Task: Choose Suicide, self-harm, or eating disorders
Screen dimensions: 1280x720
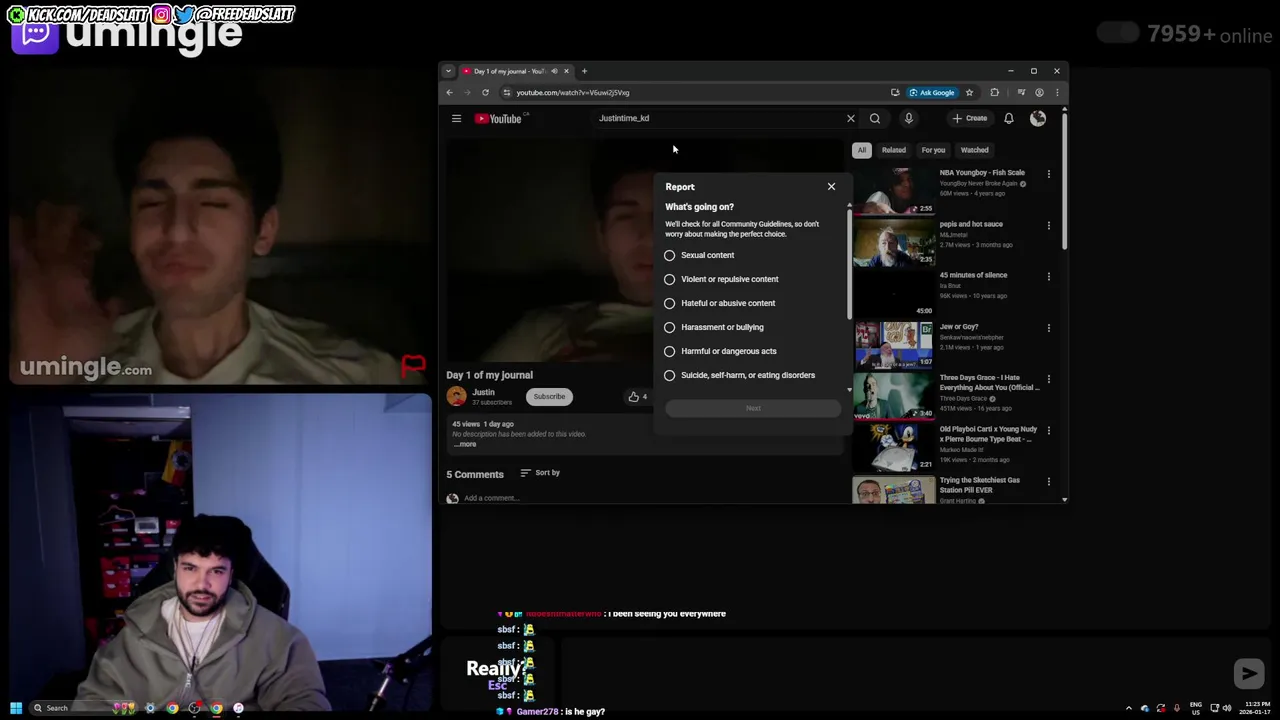Action: (669, 375)
